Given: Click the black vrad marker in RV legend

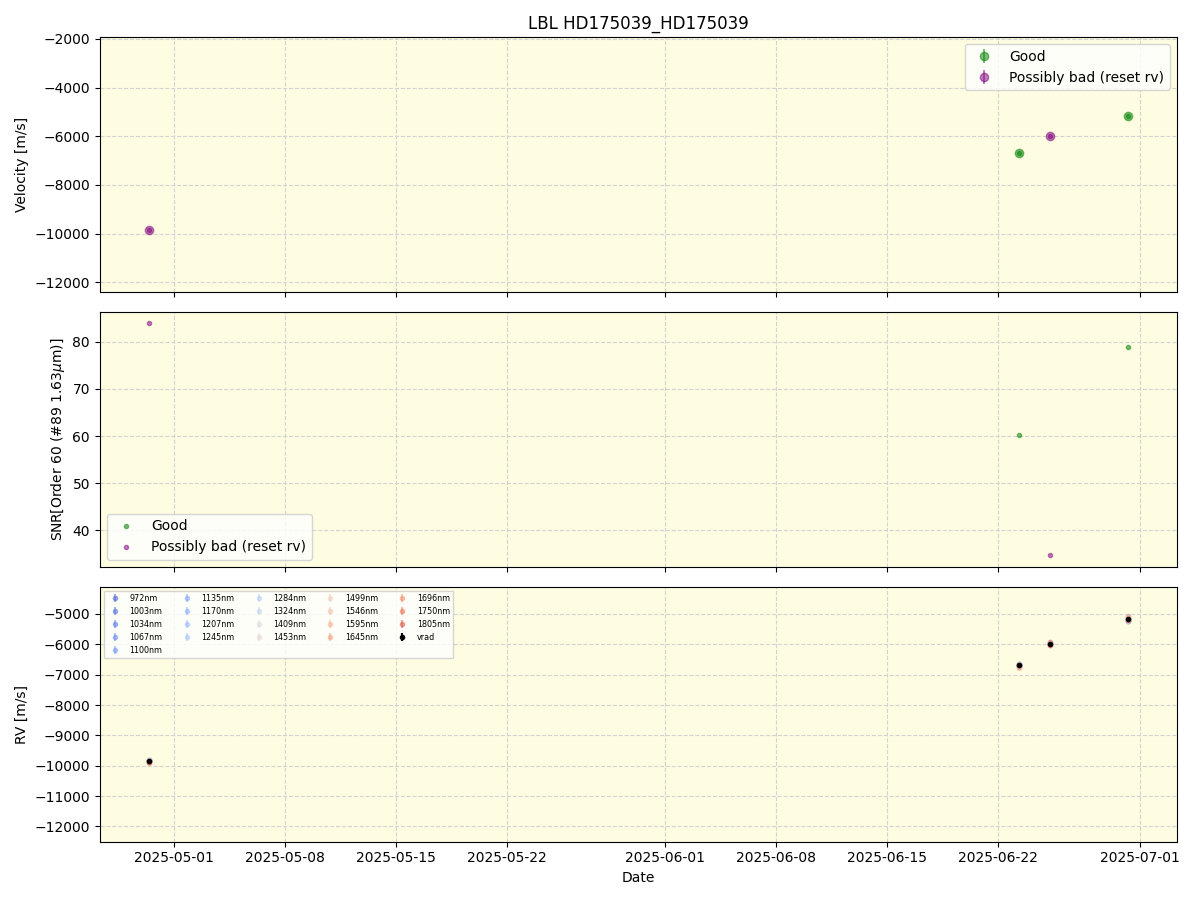Looking at the screenshot, I should coord(402,637).
